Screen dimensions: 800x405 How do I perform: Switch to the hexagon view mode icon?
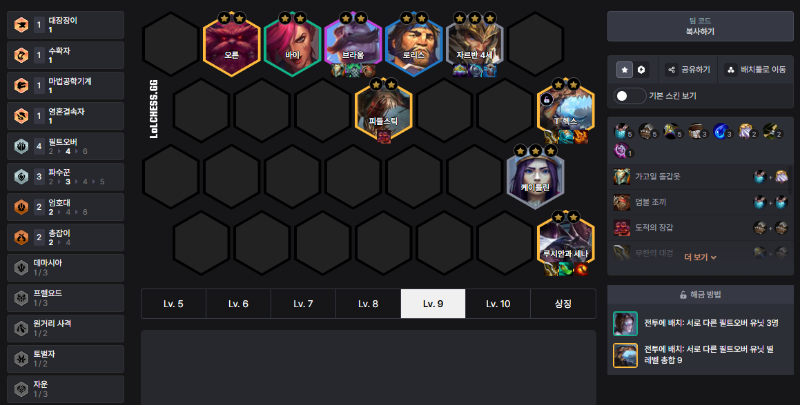(x=641, y=70)
